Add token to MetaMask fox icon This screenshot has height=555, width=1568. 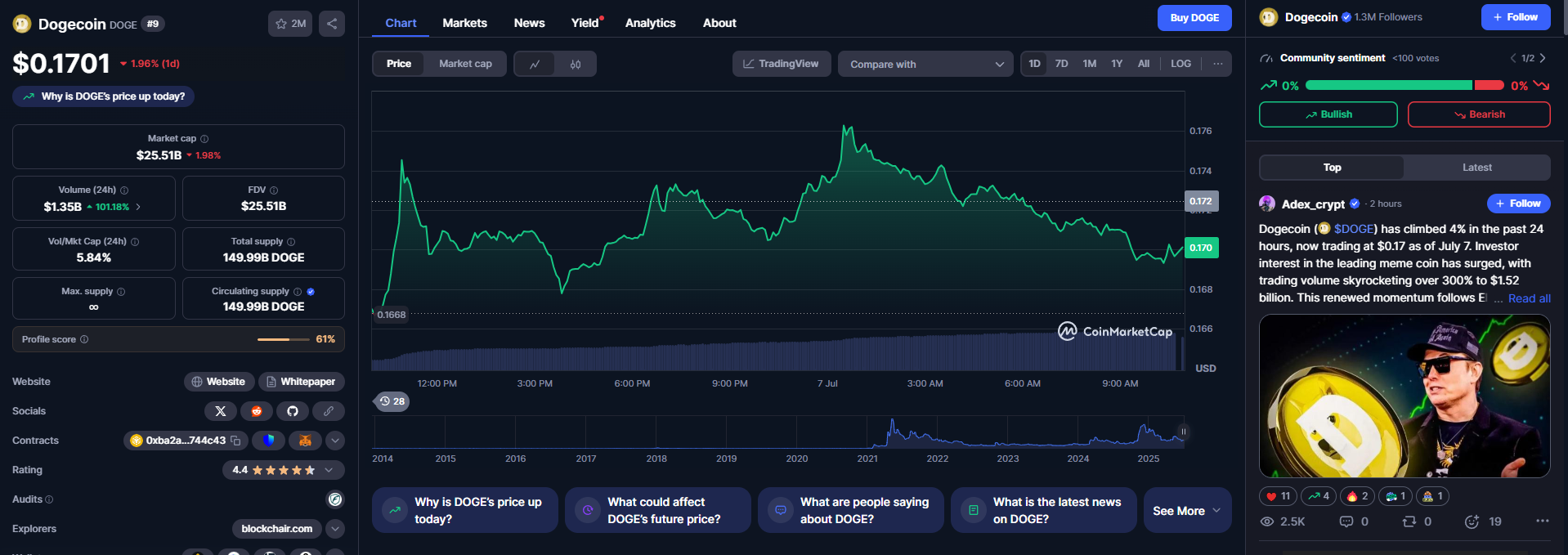tap(305, 441)
